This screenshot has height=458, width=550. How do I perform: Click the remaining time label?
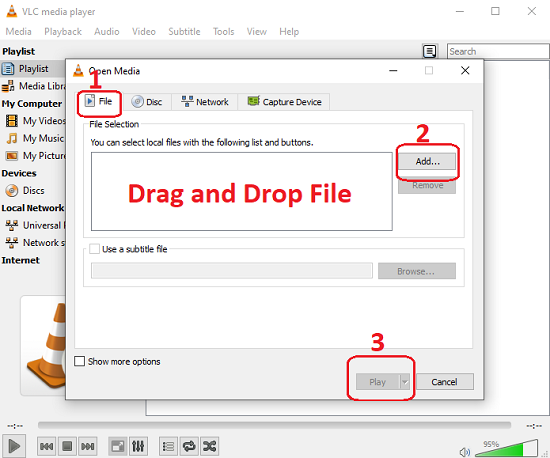[534, 426]
